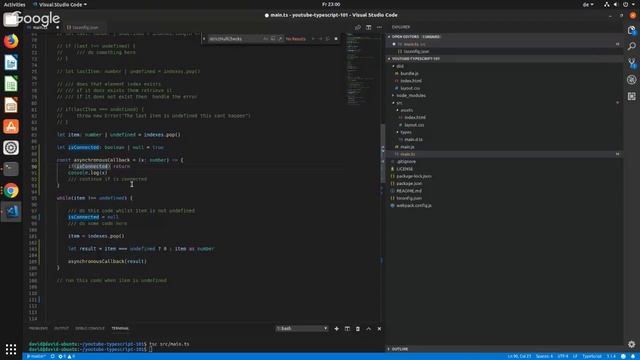Launch Firefox from the Ubuntu dock
Viewport: 640px width, 360px height.
click(x=11, y=41)
